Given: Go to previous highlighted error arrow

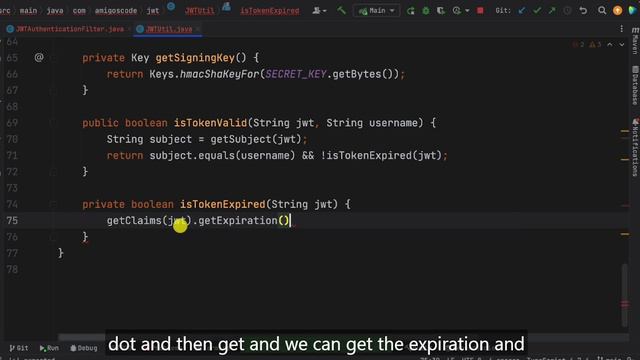Looking at the screenshot, I should tap(610, 44).
